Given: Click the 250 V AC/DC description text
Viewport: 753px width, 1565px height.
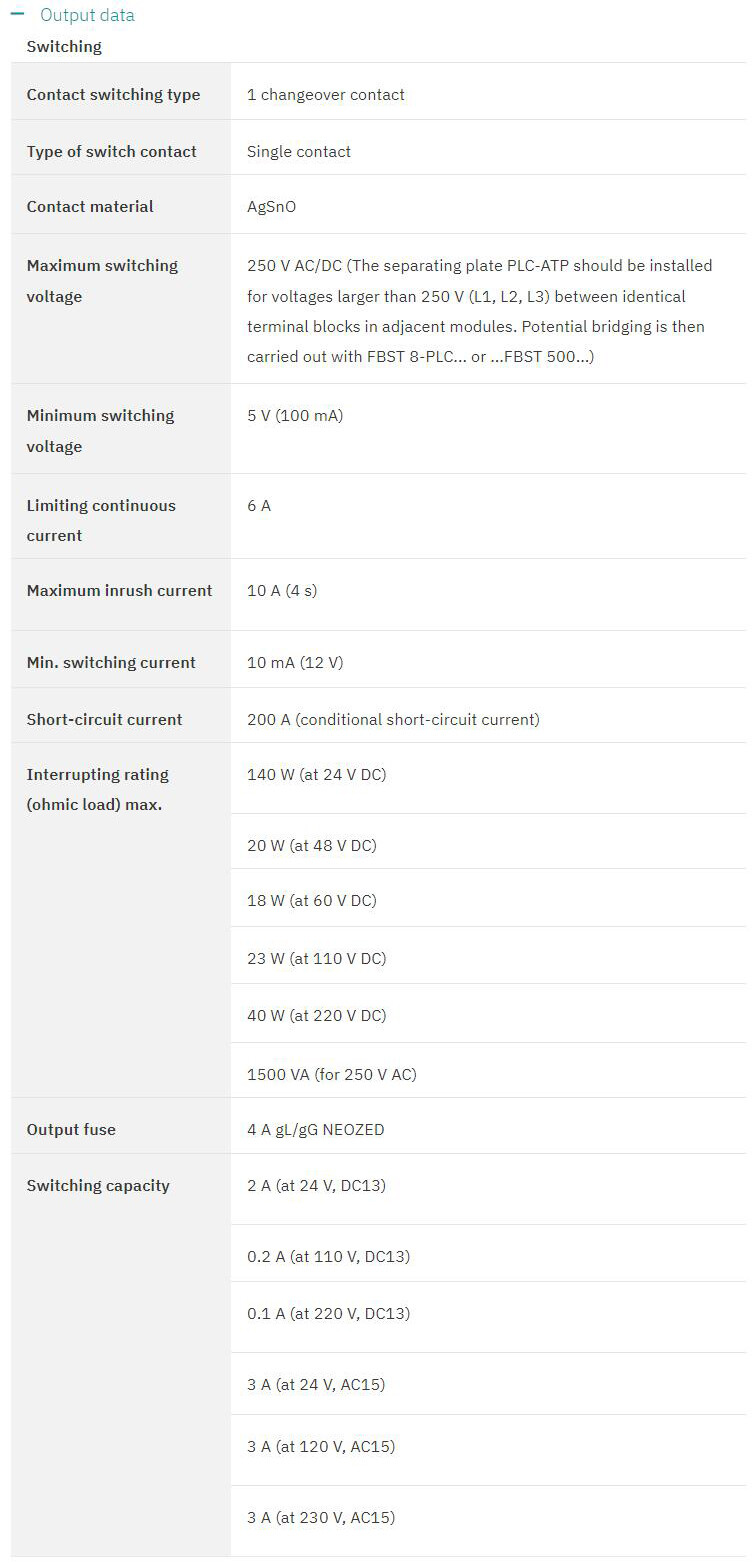Looking at the screenshot, I should [479, 311].
